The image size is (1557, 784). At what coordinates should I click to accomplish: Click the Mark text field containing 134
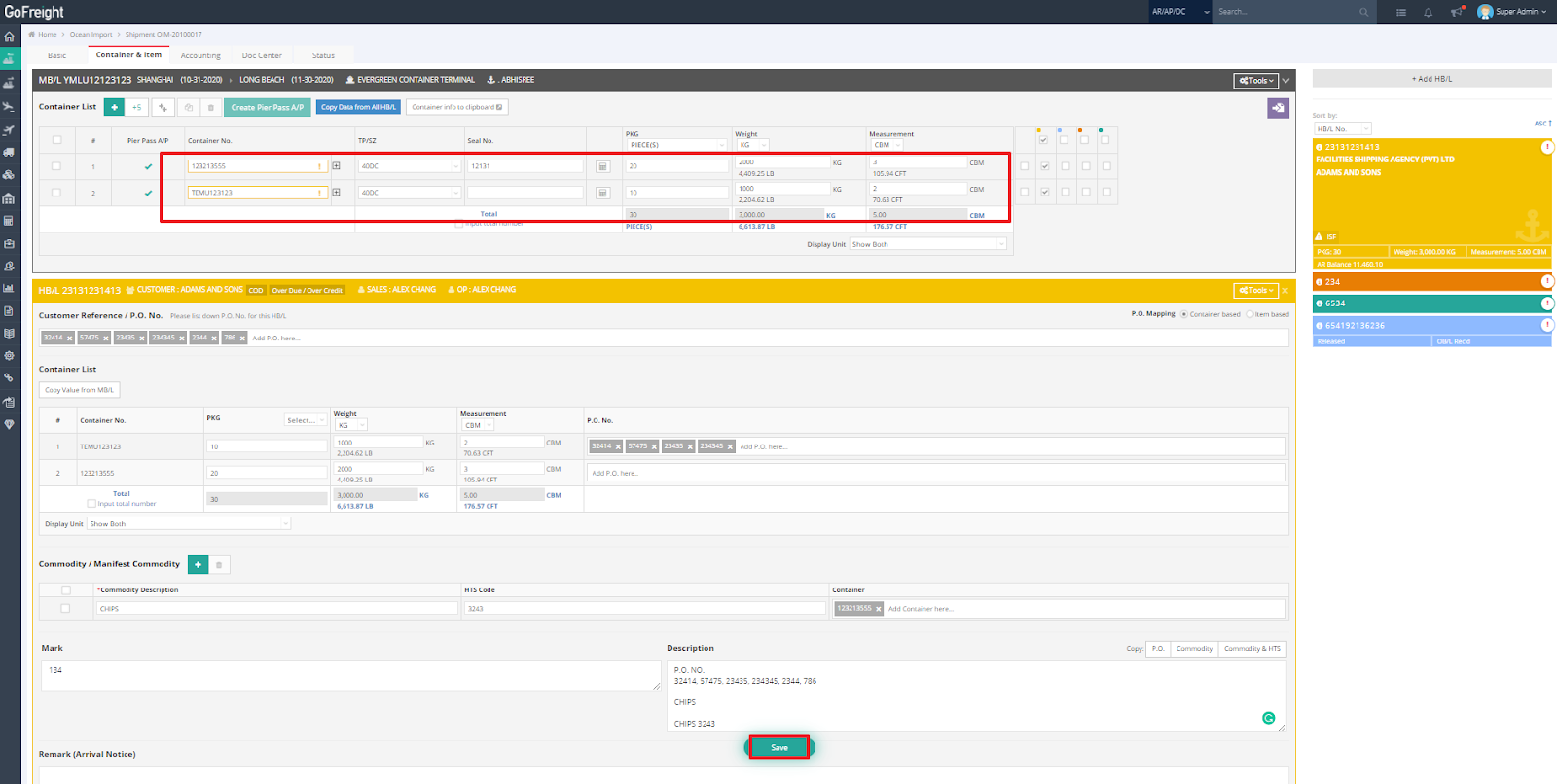click(x=350, y=675)
